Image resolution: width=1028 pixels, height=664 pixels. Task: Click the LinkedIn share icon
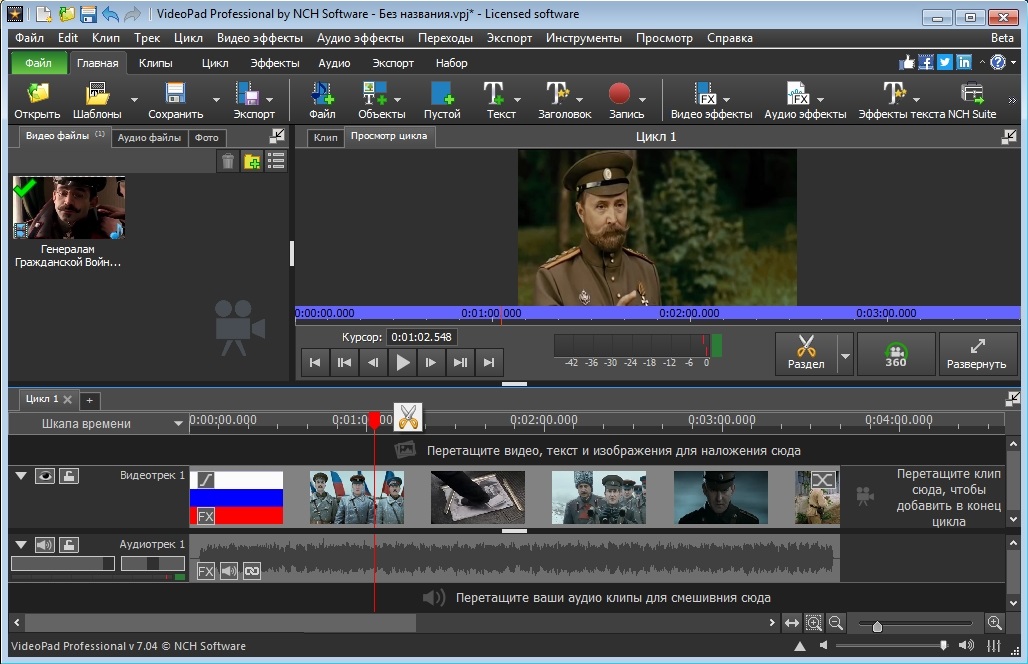(964, 62)
